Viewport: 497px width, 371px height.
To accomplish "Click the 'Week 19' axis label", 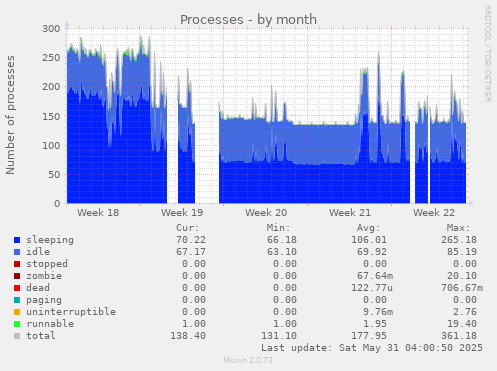I will point(182,213).
